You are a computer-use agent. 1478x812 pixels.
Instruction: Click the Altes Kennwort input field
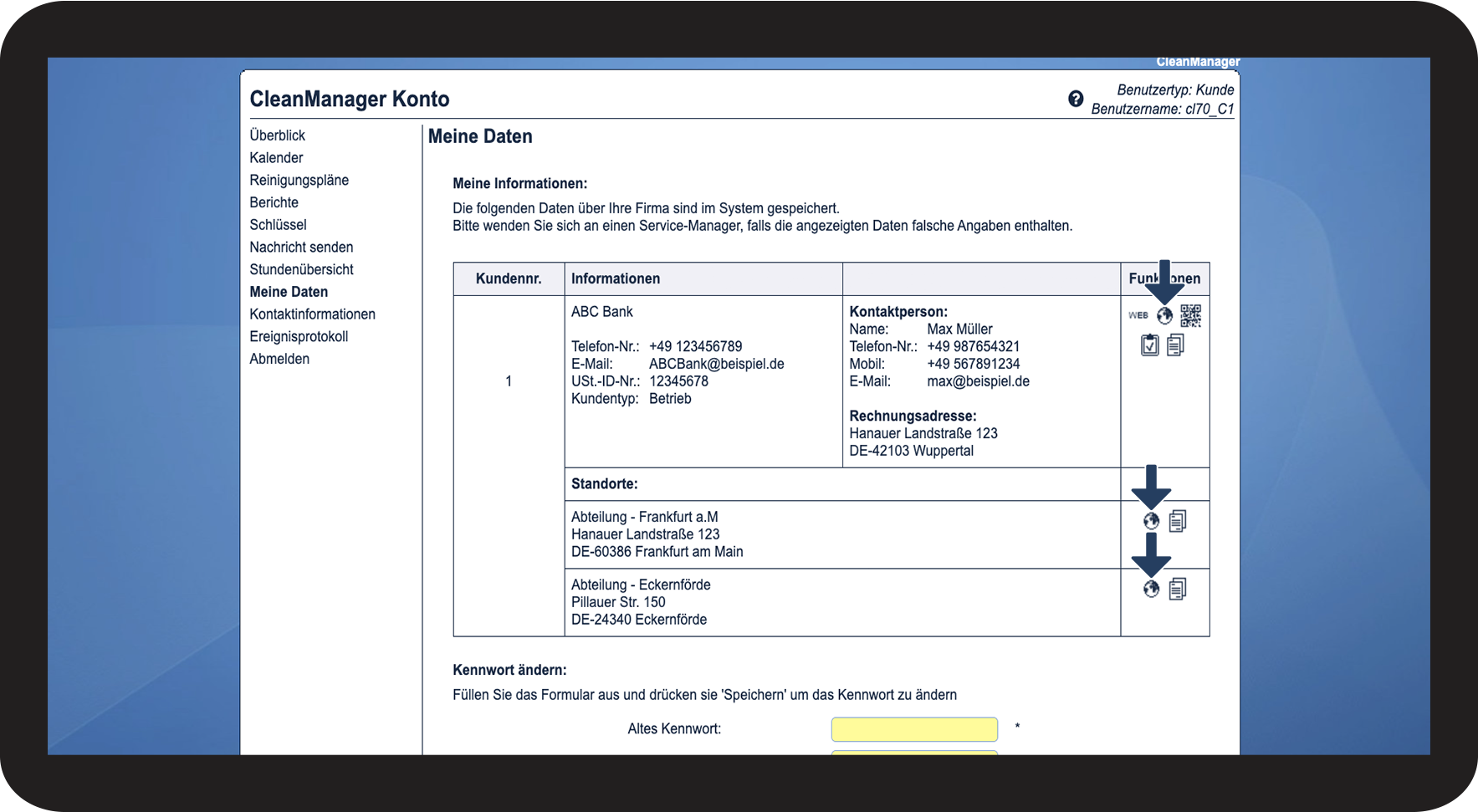pyautogui.click(x=914, y=729)
